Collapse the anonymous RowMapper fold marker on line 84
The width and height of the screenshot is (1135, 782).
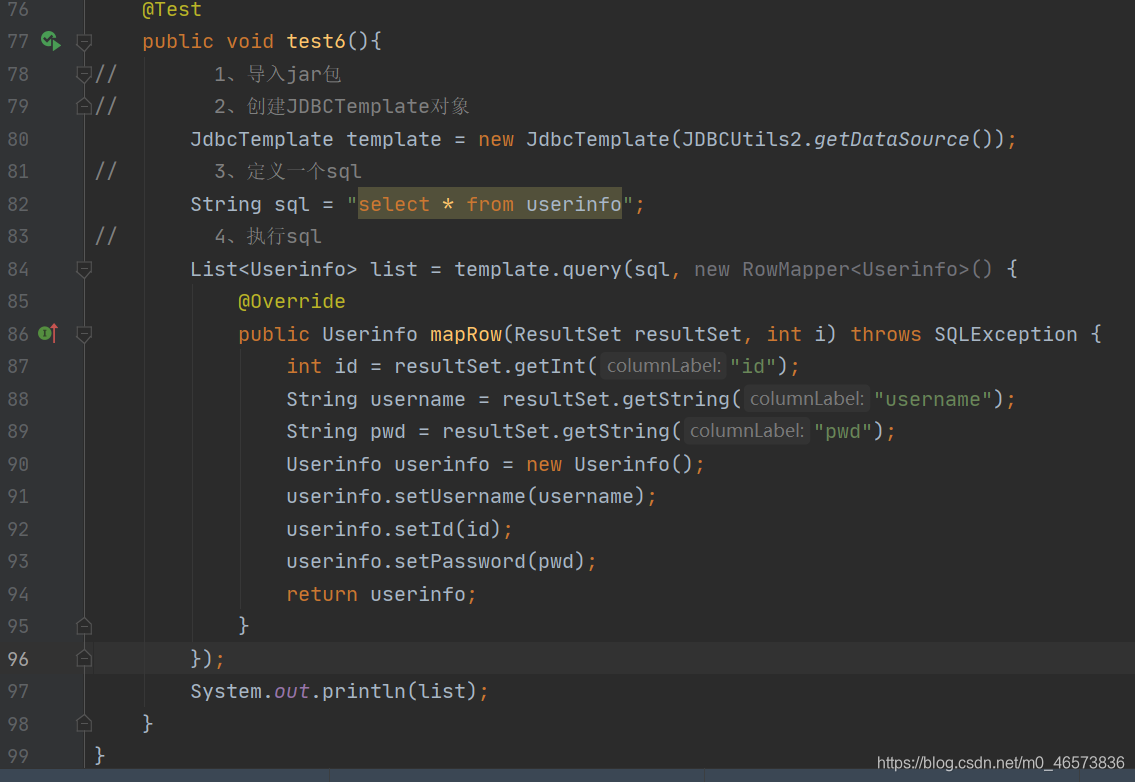84,269
